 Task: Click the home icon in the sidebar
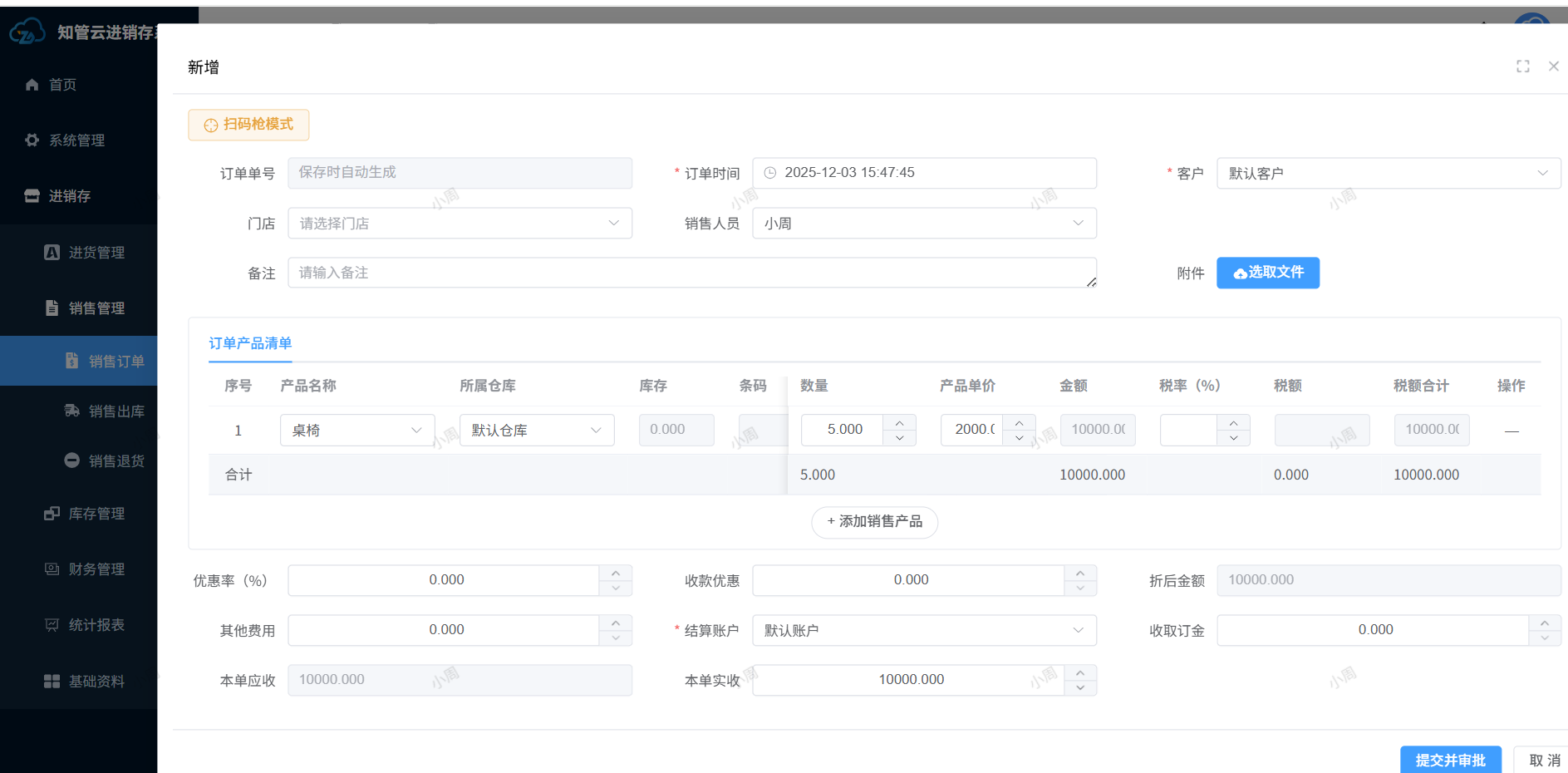point(32,85)
